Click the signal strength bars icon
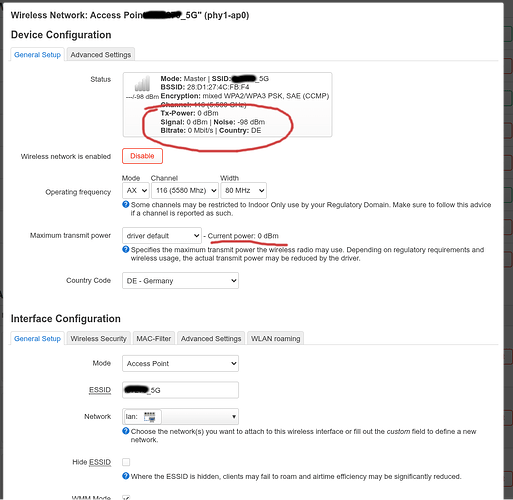Viewport: 513px width, 500px height. pos(142,83)
